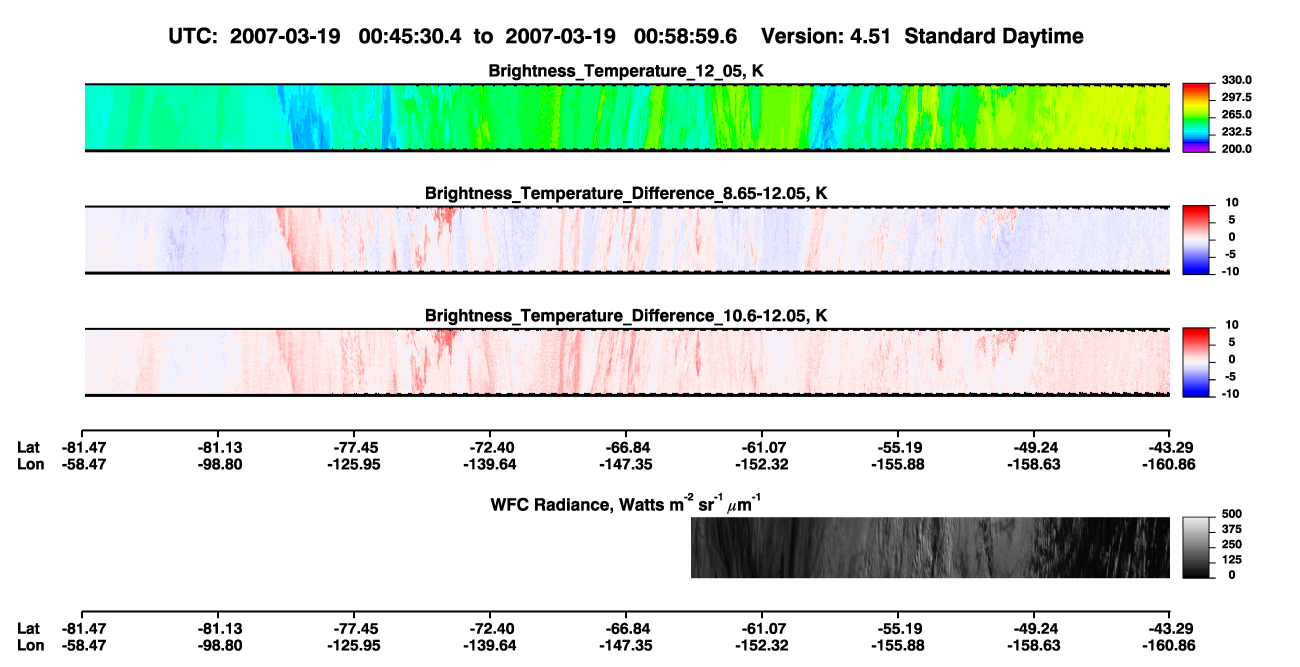The width and height of the screenshot is (1300, 667).
Task: Click longitude -125.95 on the axis below WFC Radiance
Action: click(x=353, y=645)
